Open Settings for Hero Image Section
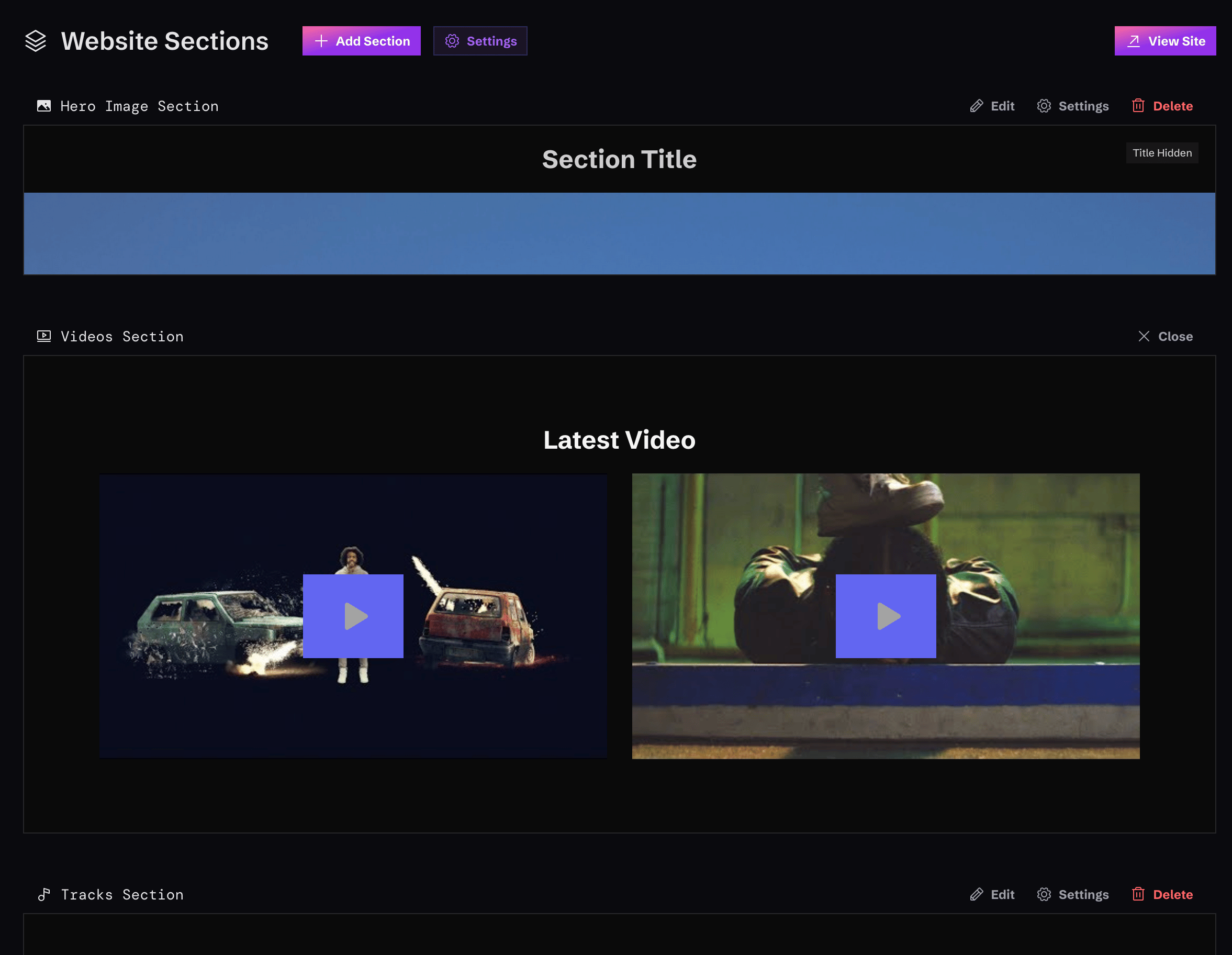 (1072, 106)
